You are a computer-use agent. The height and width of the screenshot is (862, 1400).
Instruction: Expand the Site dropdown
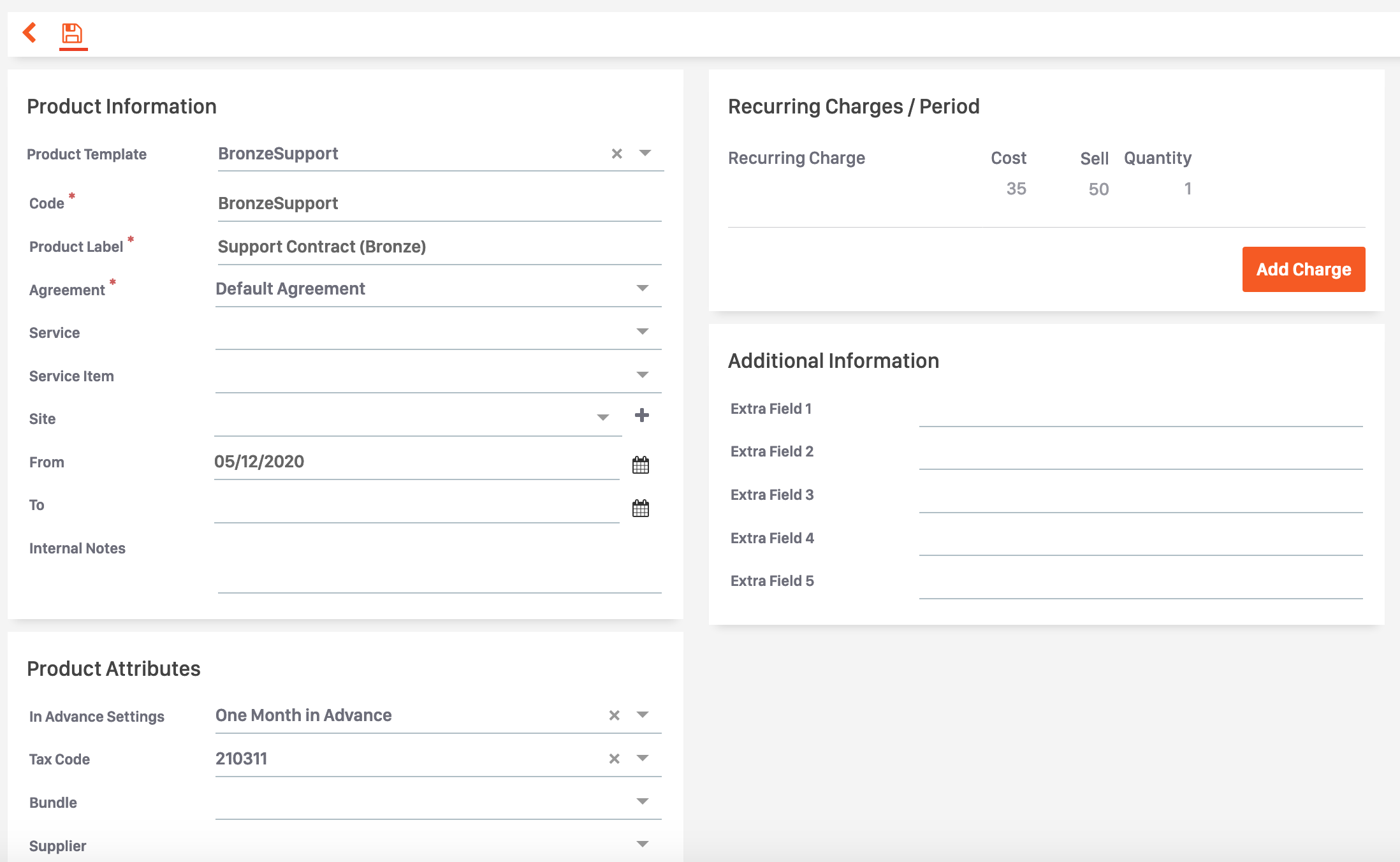603,418
